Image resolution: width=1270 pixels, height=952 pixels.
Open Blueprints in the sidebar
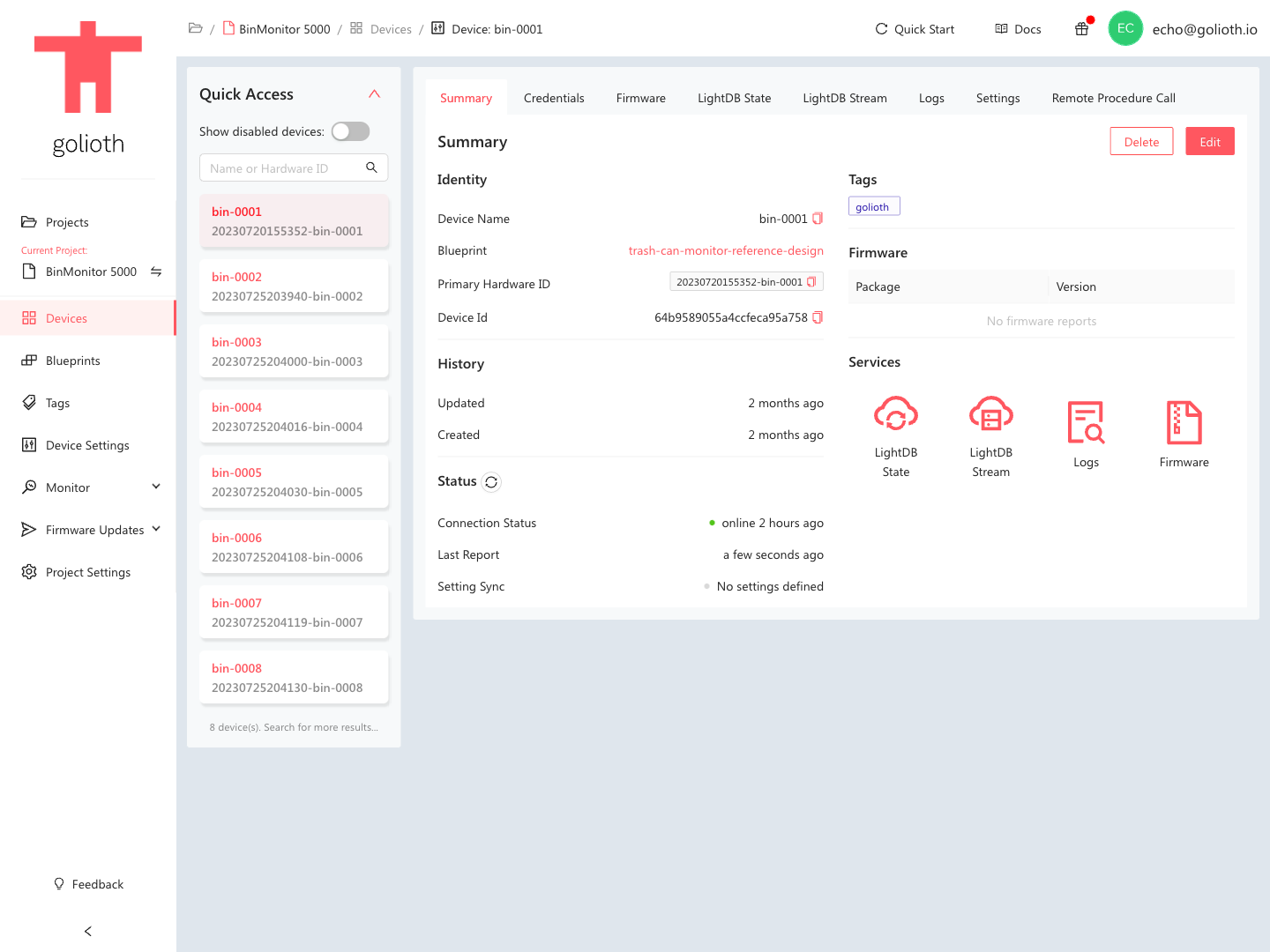[x=88, y=361]
